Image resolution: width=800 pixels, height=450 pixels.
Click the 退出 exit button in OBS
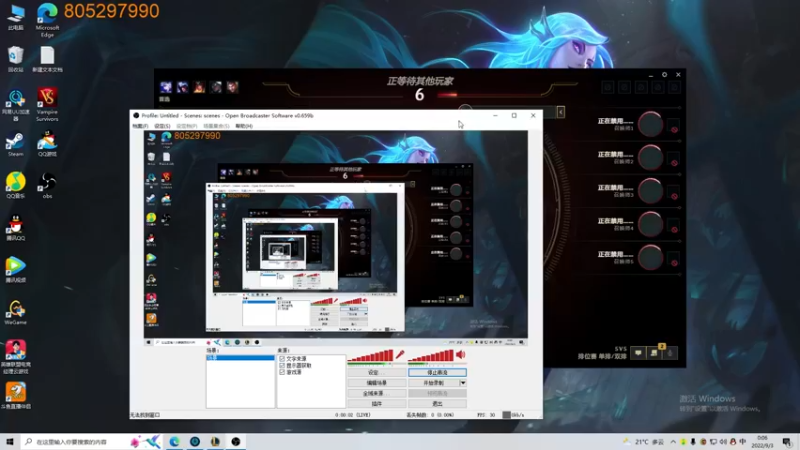point(437,404)
